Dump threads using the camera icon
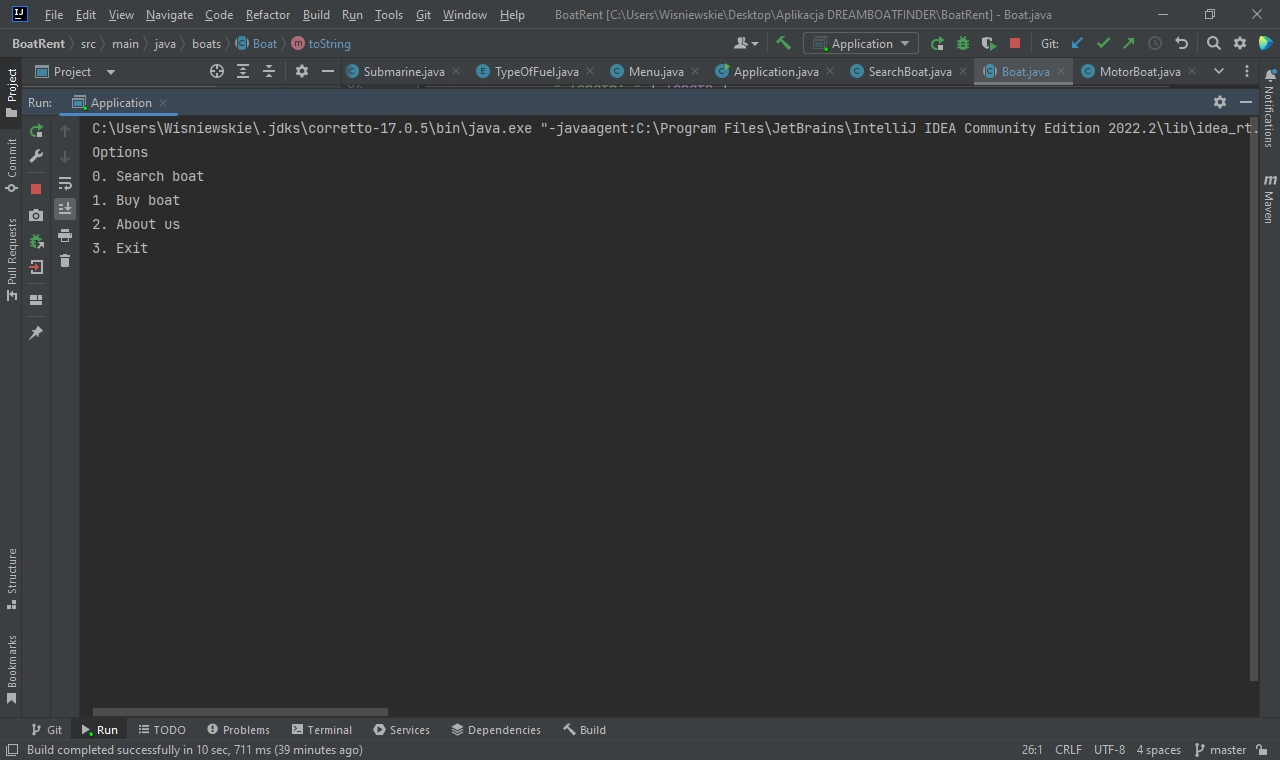The width and height of the screenshot is (1280, 760). pos(36,215)
